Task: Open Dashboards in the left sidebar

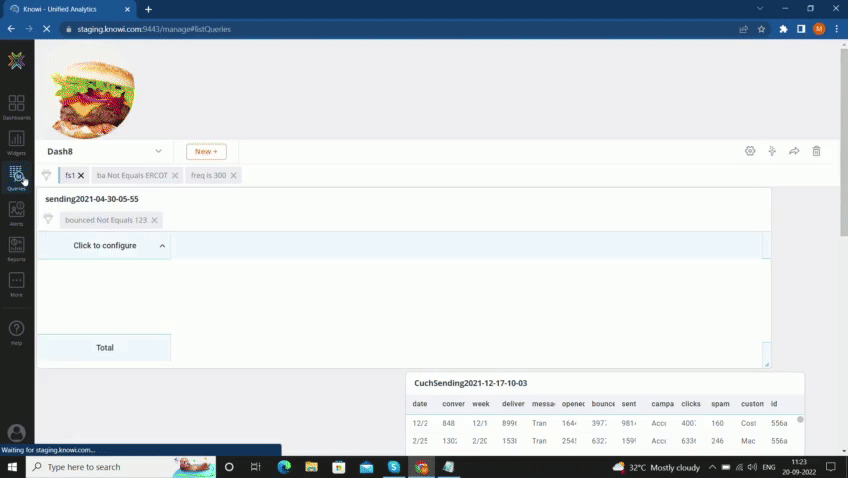Action: click(16, 105)
